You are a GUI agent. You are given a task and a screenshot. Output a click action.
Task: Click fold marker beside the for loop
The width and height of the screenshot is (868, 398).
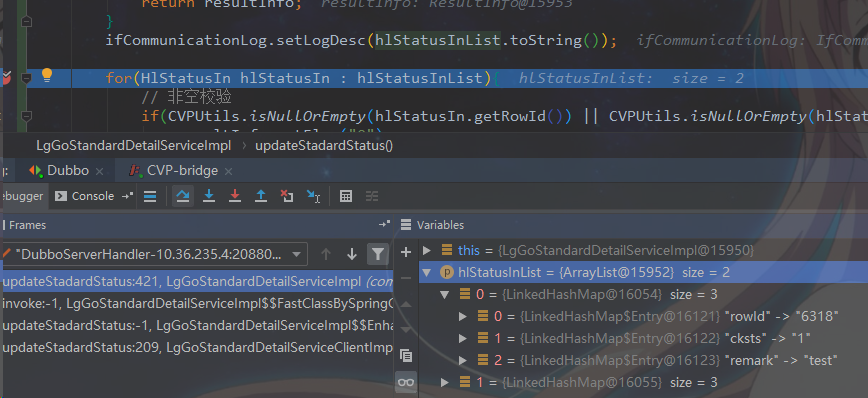(x=26, y=79)
